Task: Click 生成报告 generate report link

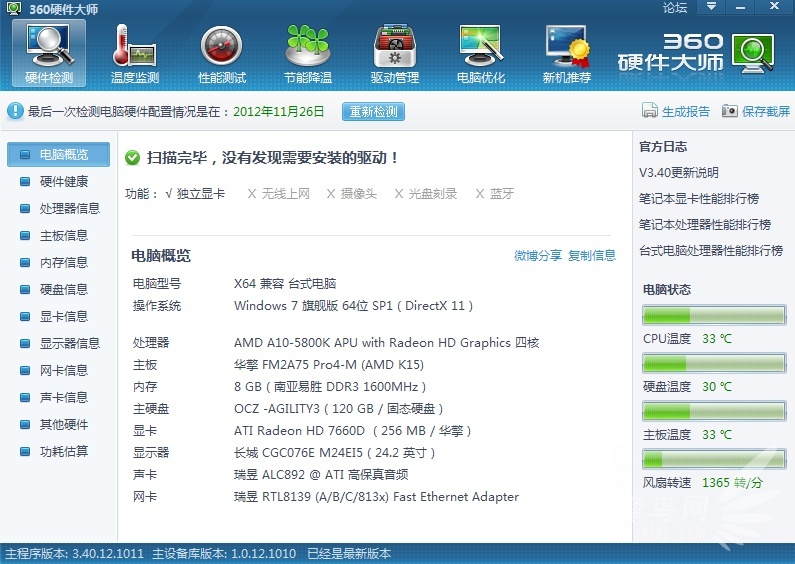Action: tap(685, 111)
